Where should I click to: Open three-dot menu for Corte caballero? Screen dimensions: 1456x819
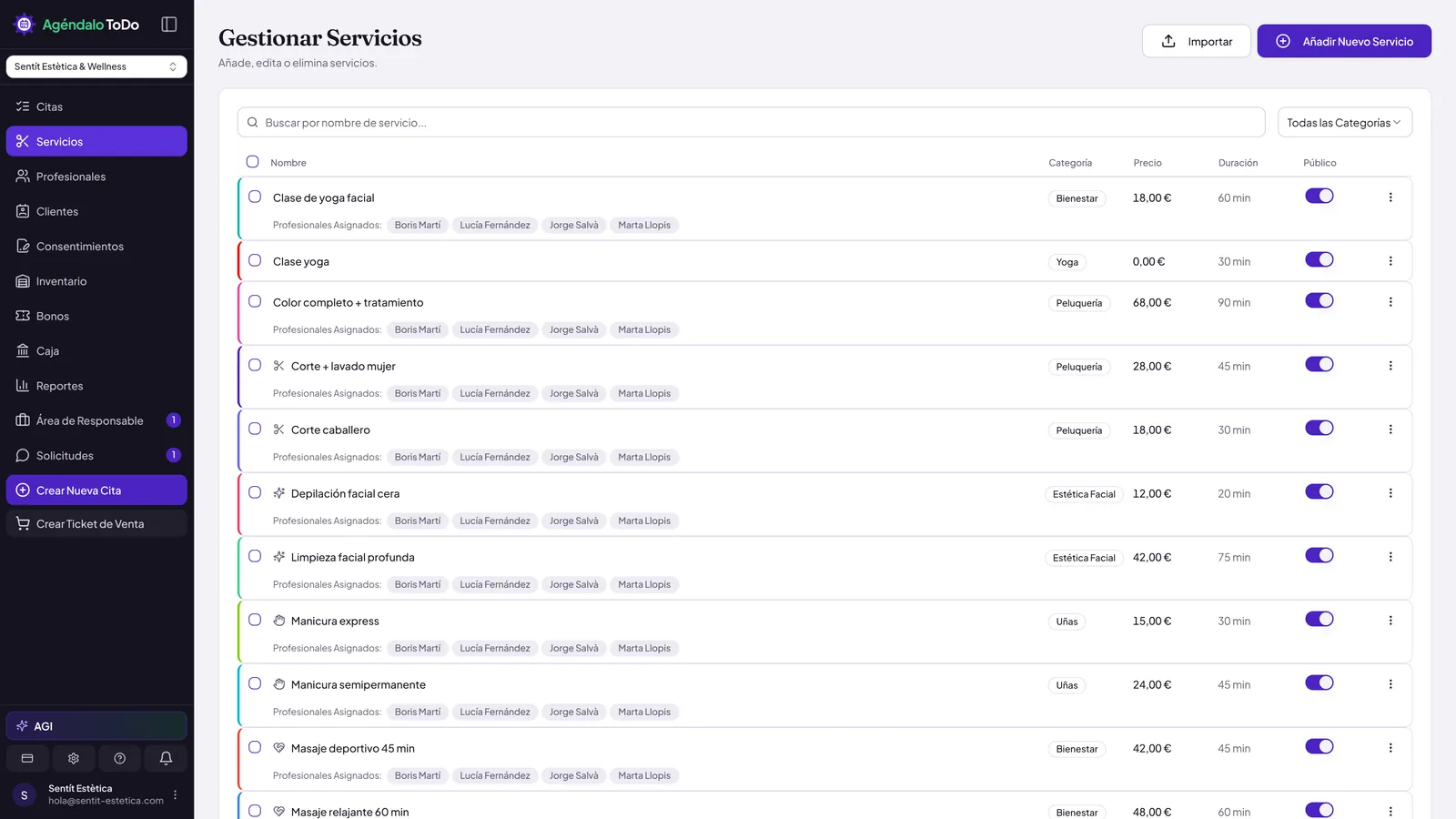click(1390, 430)
